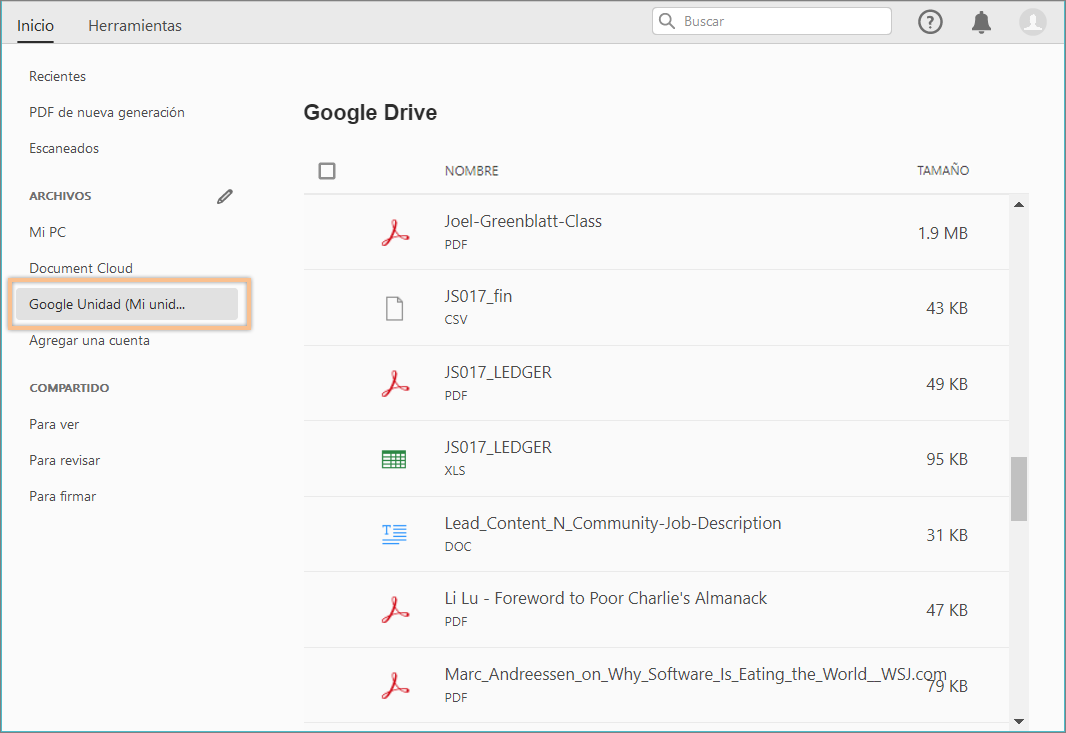Open the Help question mark icon
The width and height of the screenshot is (1066, 733).
point(930,21)
